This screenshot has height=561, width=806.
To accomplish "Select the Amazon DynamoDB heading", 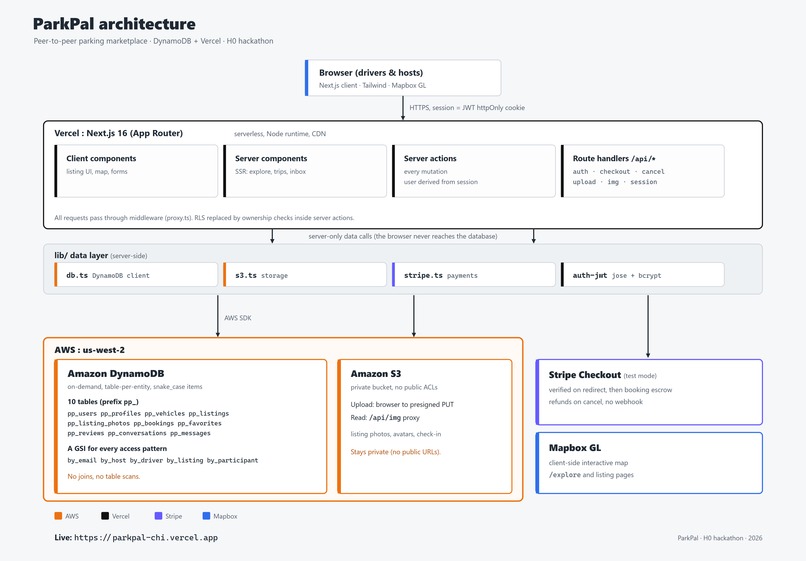I will point(116,374).
